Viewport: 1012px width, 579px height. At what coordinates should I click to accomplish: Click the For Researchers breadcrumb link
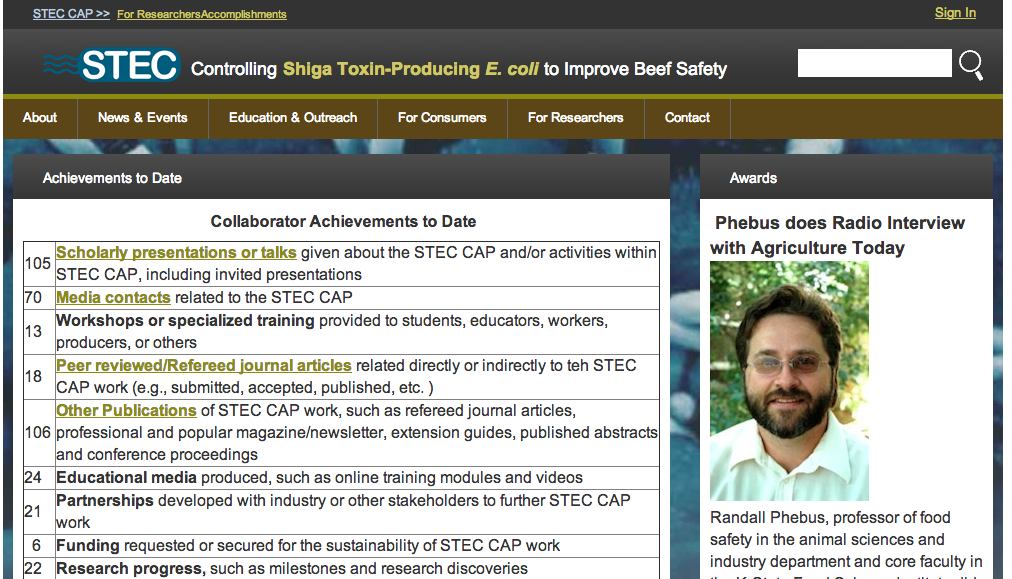158,15
